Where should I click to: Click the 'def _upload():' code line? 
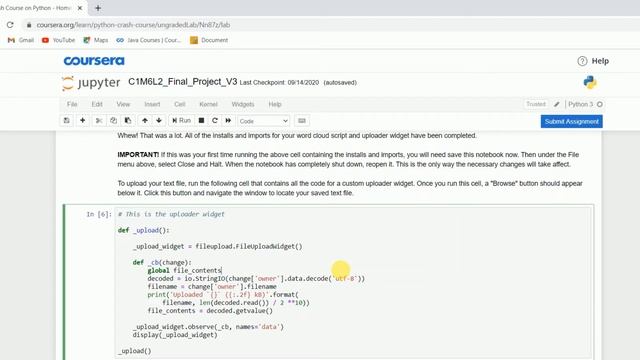tap(143, 230)
